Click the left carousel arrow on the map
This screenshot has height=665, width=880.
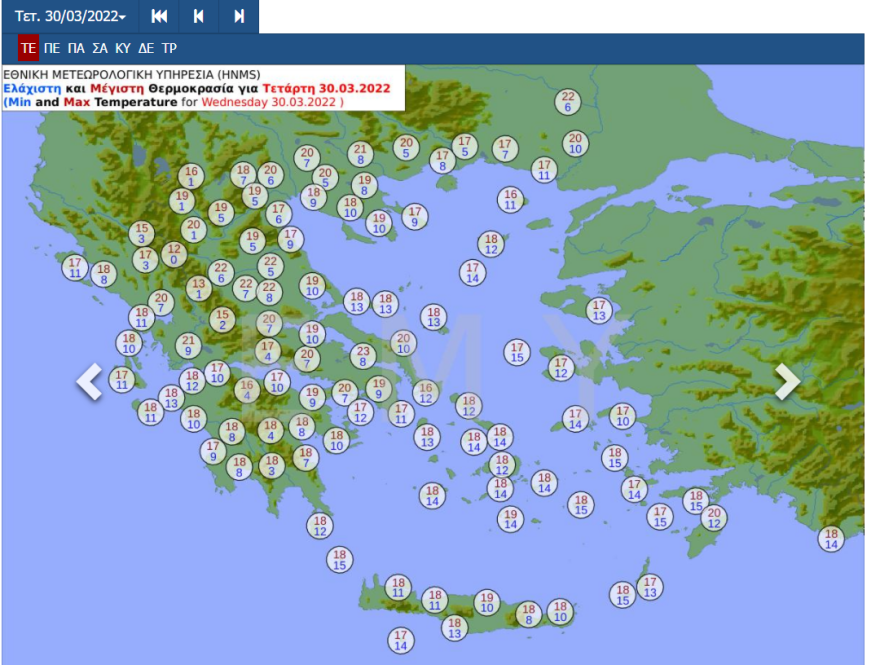[90, 381]
